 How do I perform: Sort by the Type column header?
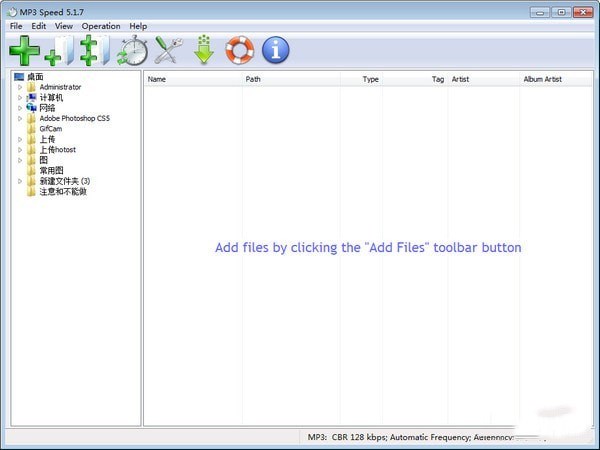click(361, 79)
